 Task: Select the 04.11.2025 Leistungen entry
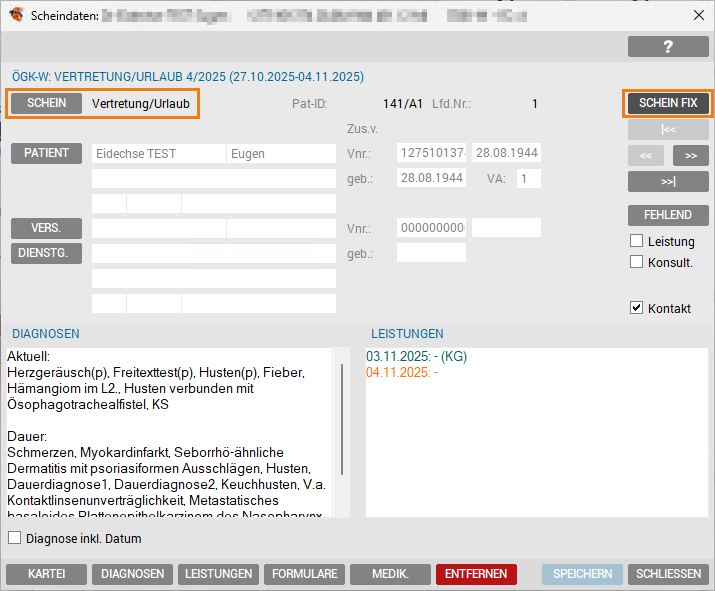point(402,372)
